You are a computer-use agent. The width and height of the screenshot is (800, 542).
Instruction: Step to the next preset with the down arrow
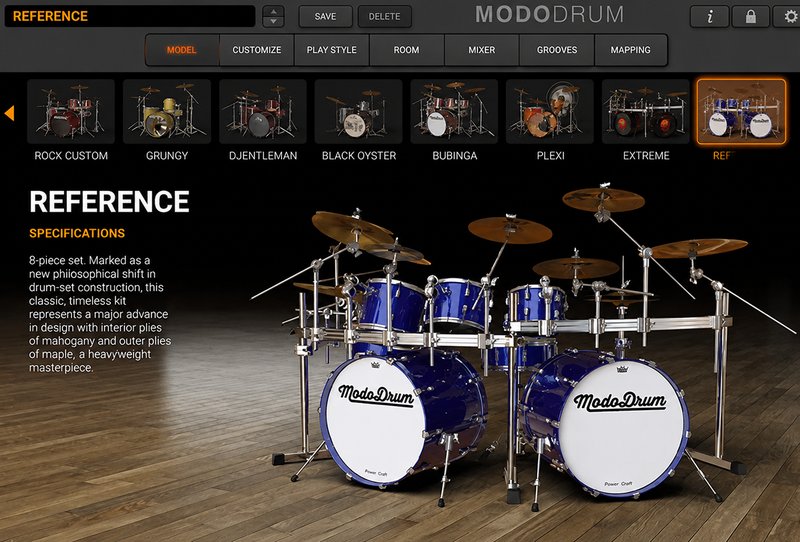tap(273, 21)
